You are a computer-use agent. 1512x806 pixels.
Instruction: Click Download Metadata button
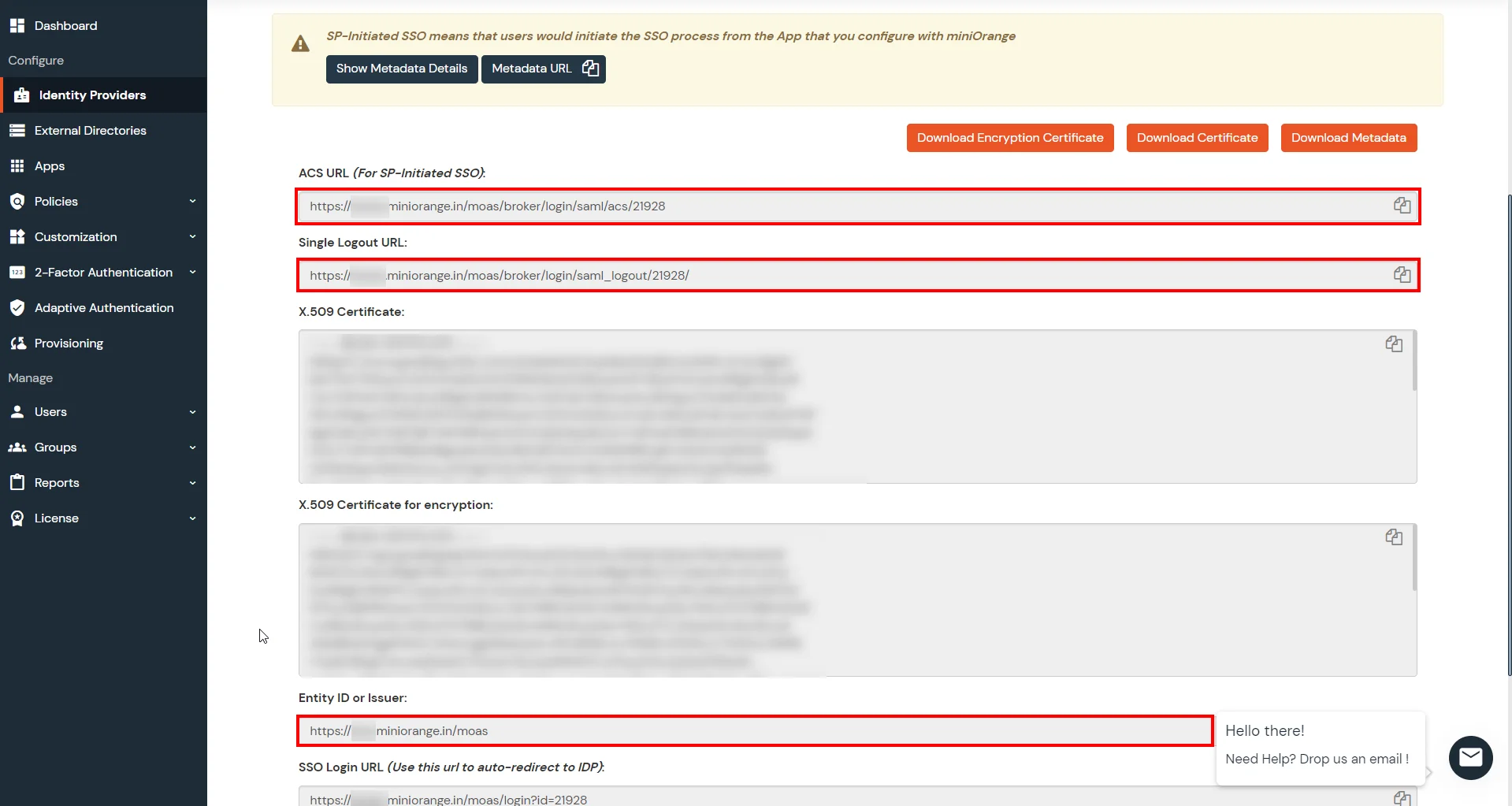pos(1348,138)
